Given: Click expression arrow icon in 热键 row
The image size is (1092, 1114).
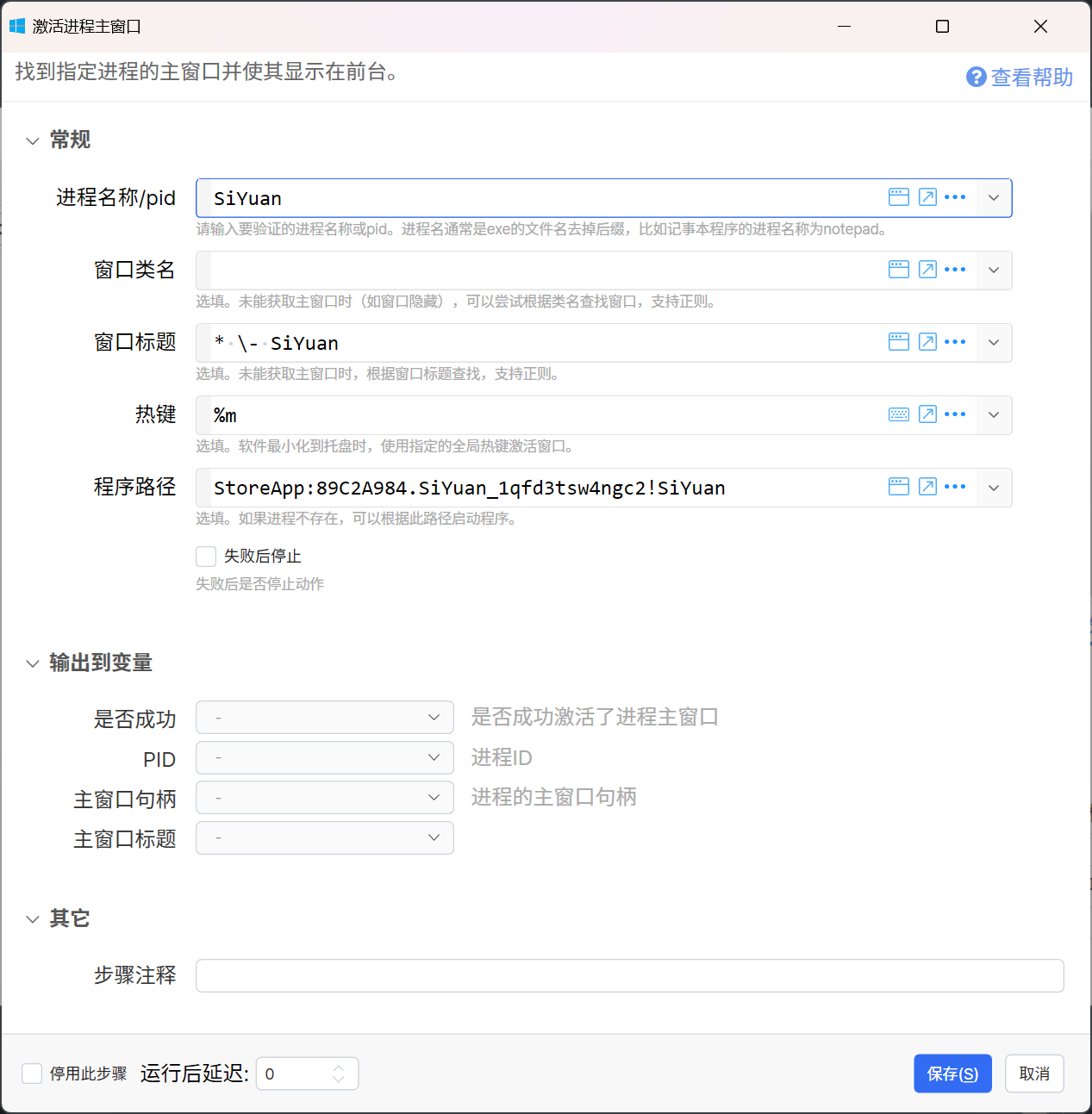Looking at the screenshot, I should (x=927, y=414).
